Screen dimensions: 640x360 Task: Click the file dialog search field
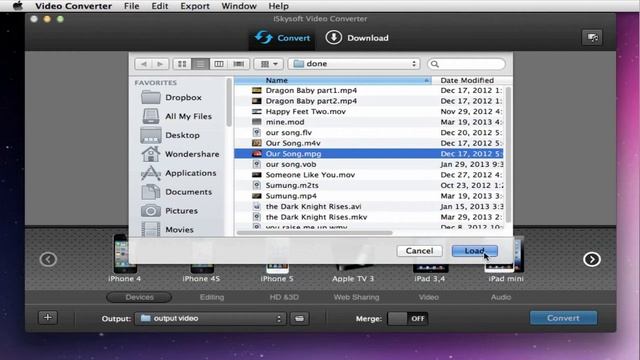click(466, 64)
